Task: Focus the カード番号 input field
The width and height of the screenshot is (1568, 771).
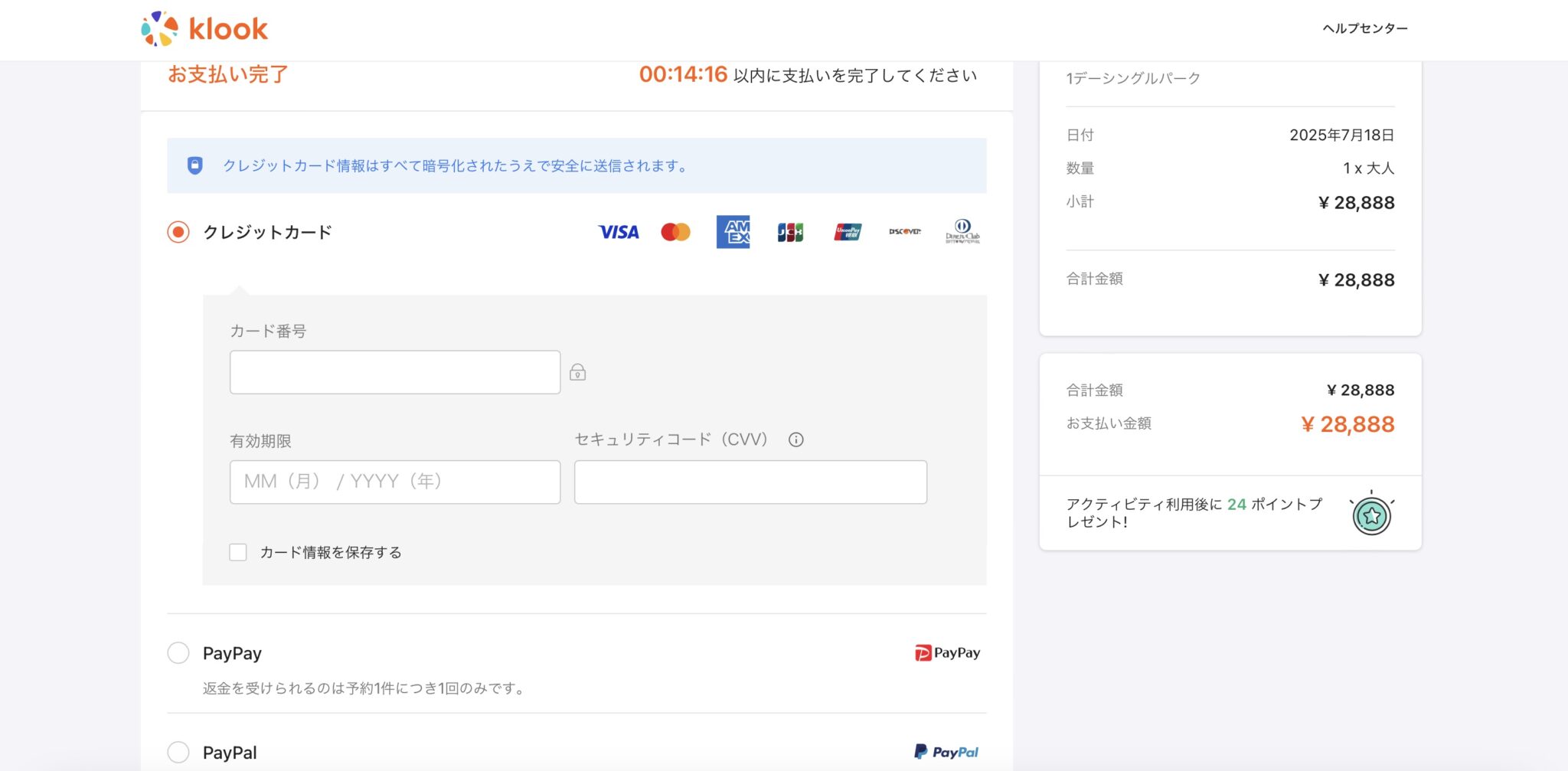Action: pyautogui.click(x=395, y=372)
